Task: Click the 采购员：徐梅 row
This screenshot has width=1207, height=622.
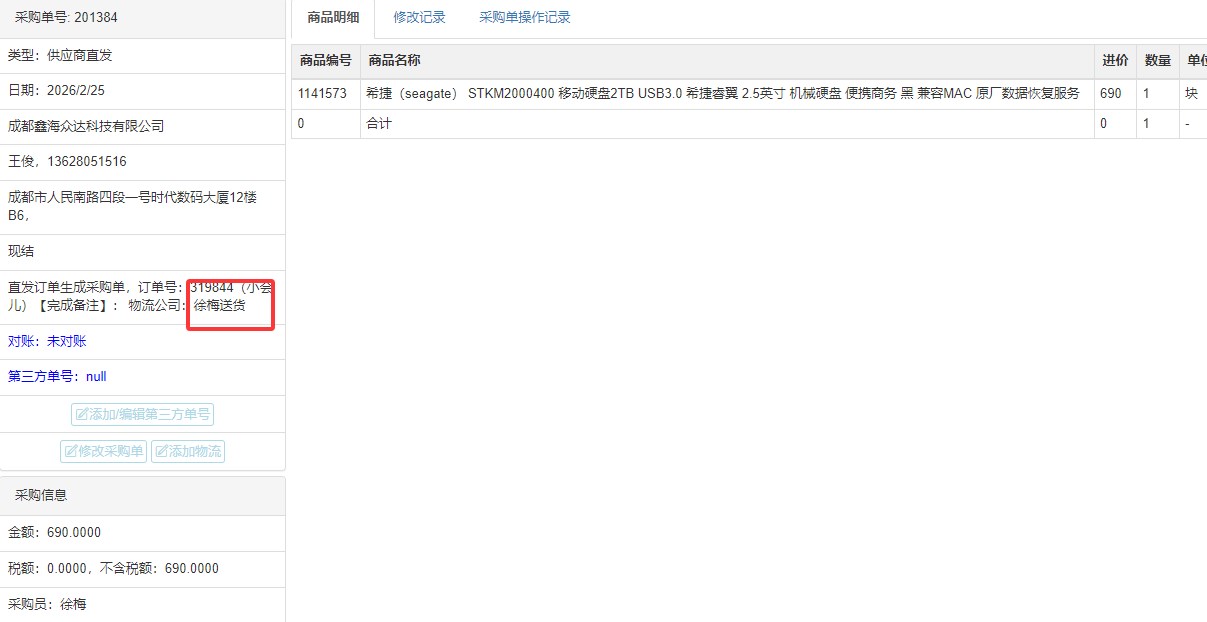Action: point(47,605)
